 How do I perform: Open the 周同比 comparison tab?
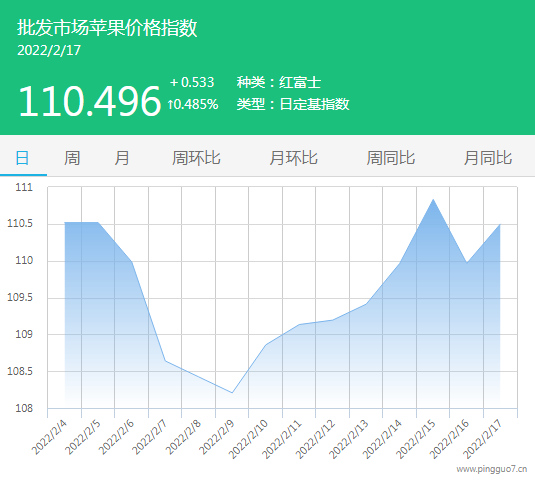tap(391, 158)
